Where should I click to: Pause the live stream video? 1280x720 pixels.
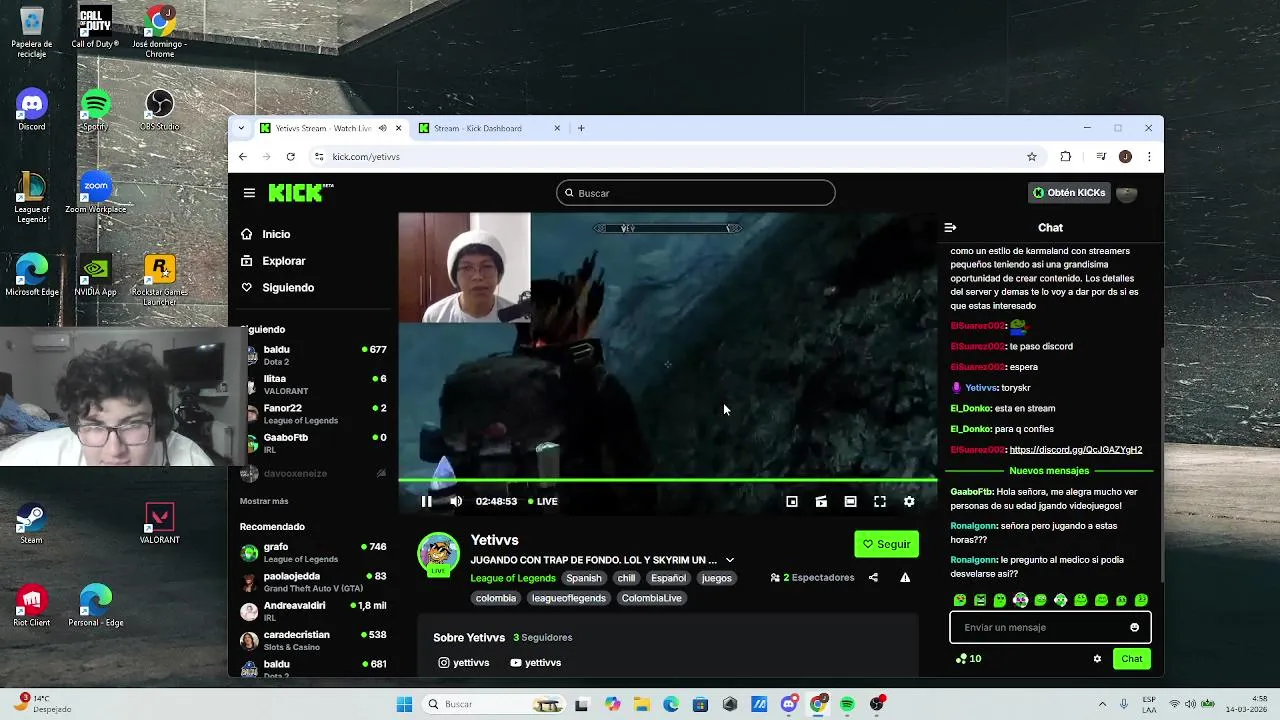point(426,501)
